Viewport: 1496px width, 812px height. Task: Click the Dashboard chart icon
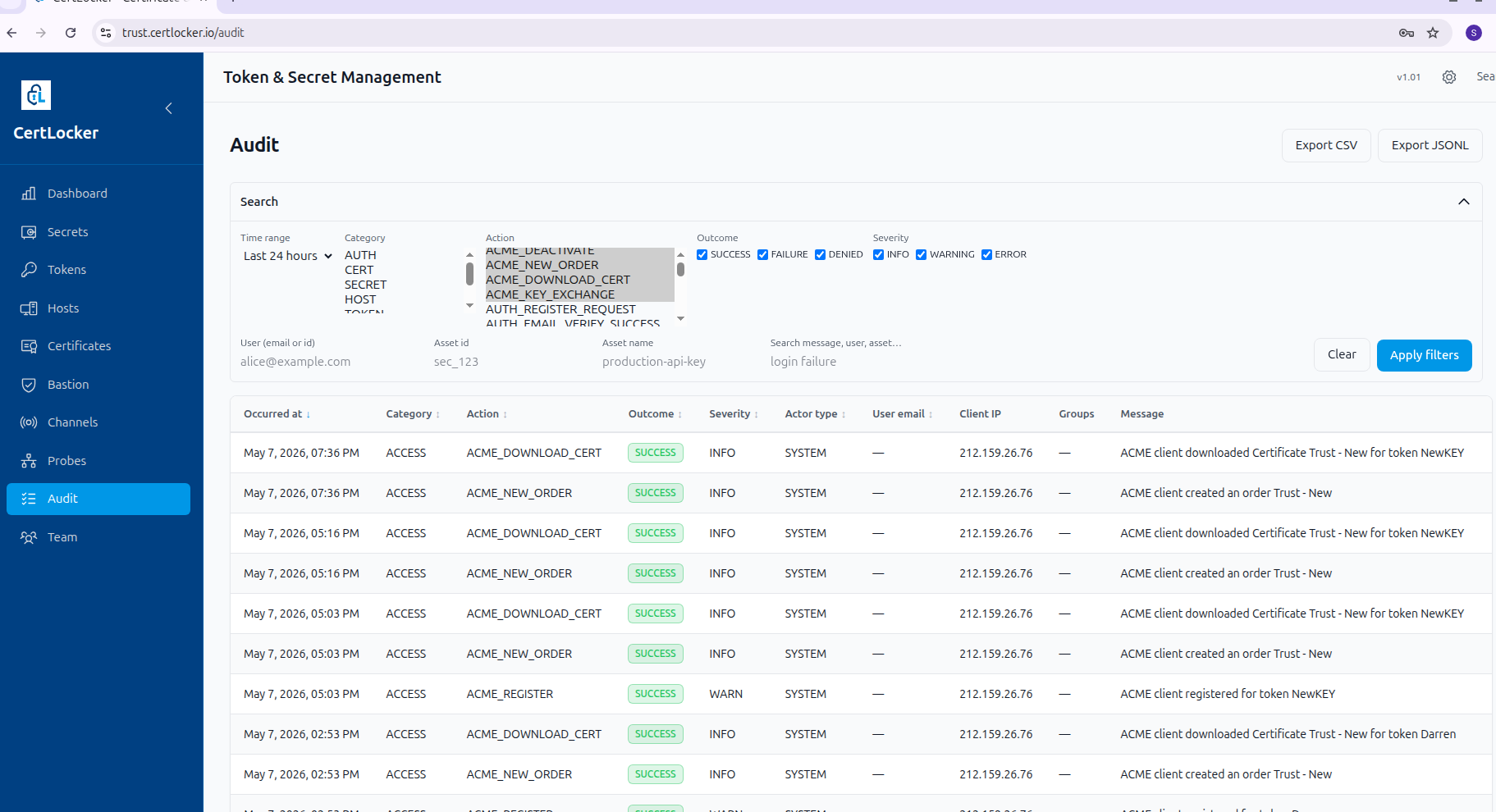[x=29, y=194]
